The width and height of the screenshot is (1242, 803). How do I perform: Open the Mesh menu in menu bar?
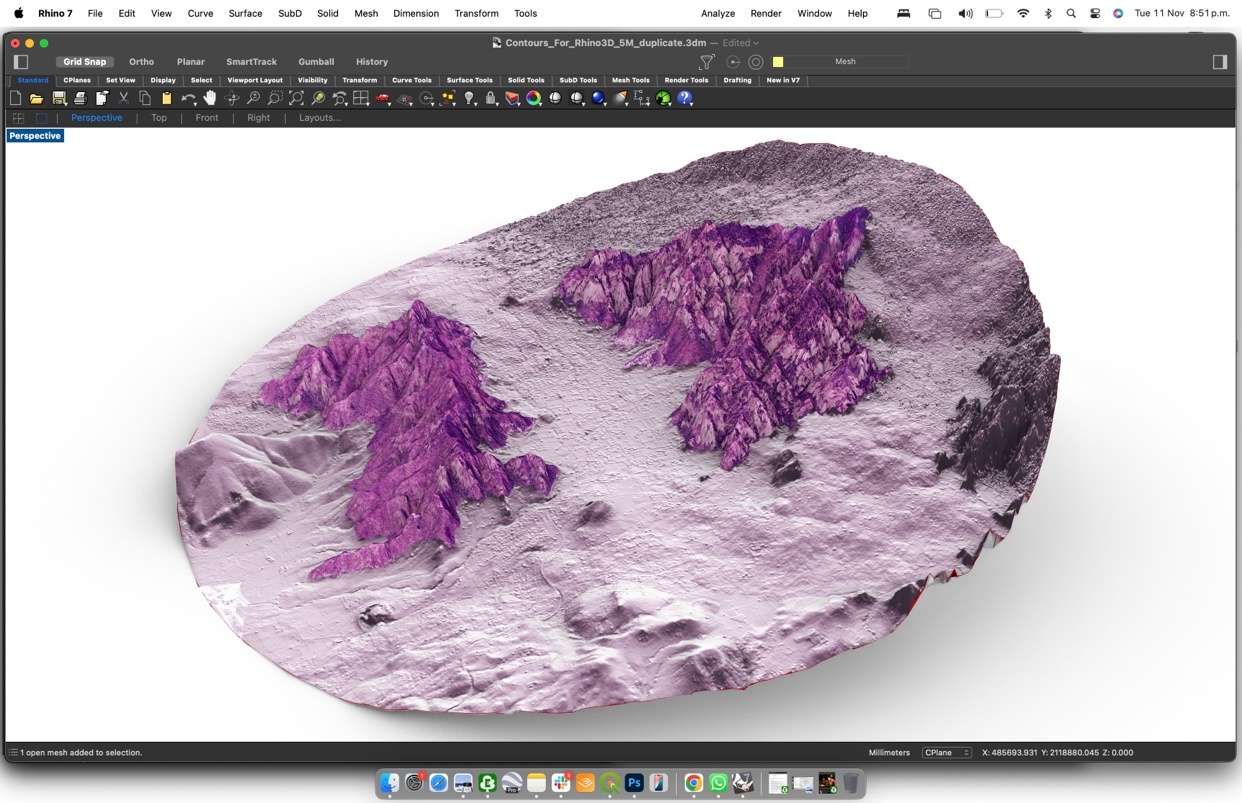pyautogui.click(x=366, y=14)
